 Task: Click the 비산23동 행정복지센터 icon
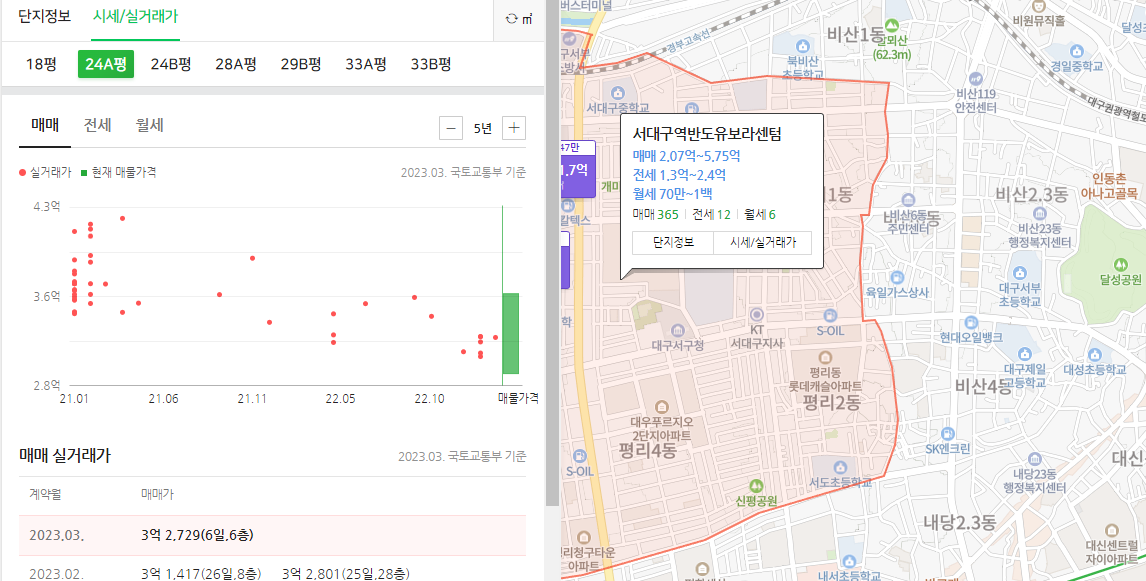pos(1039,213)
